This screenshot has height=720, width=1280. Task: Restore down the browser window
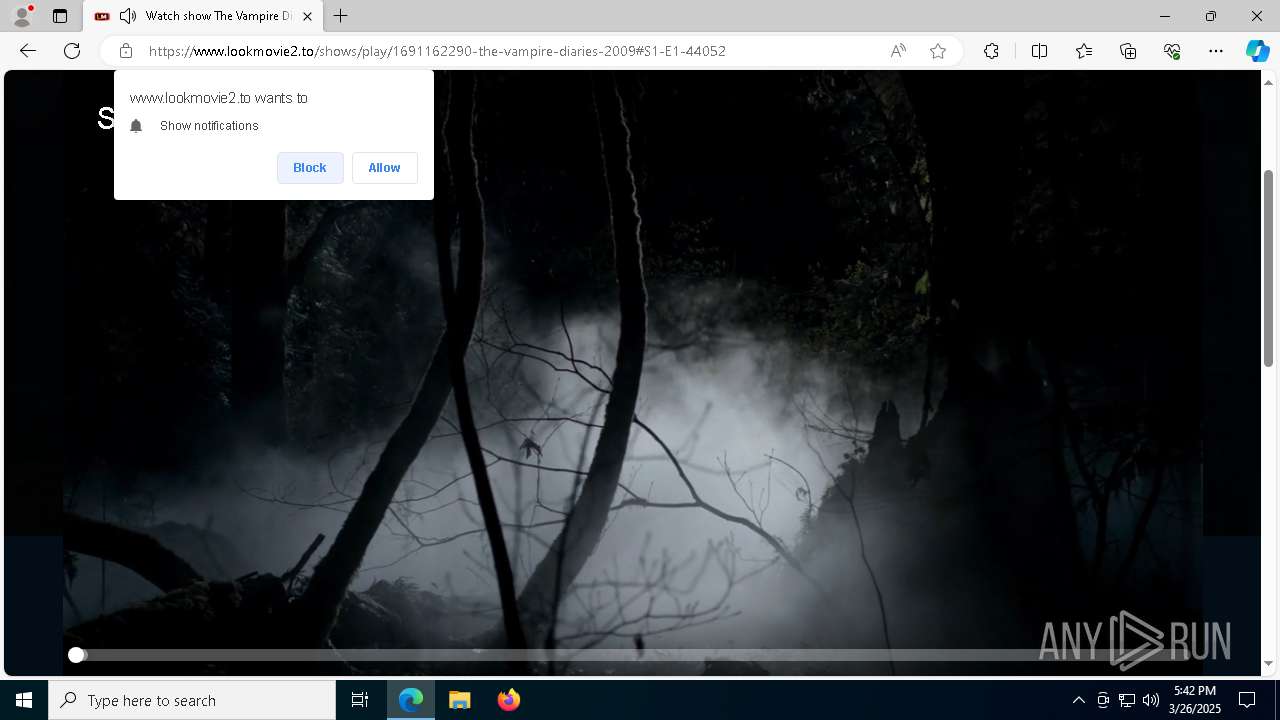[x=1211, y=16]
